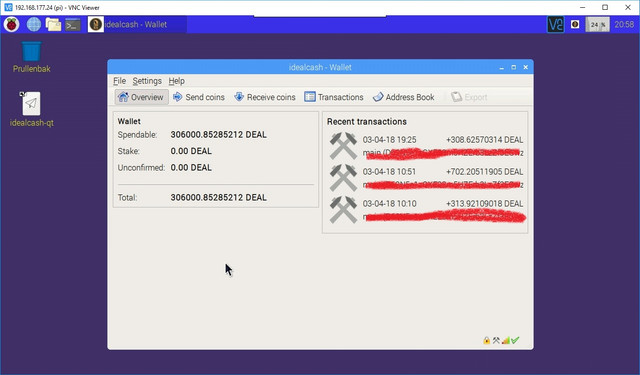Click the Stake 0.00 DEAL value
640x375 pixels.
tap(191, 151)
